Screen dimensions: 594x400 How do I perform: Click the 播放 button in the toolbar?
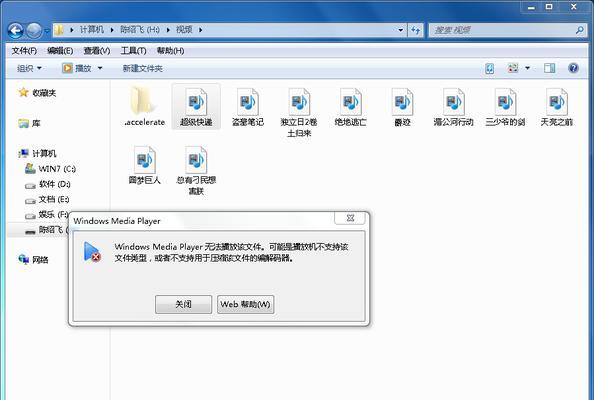[x=77, y=68]
